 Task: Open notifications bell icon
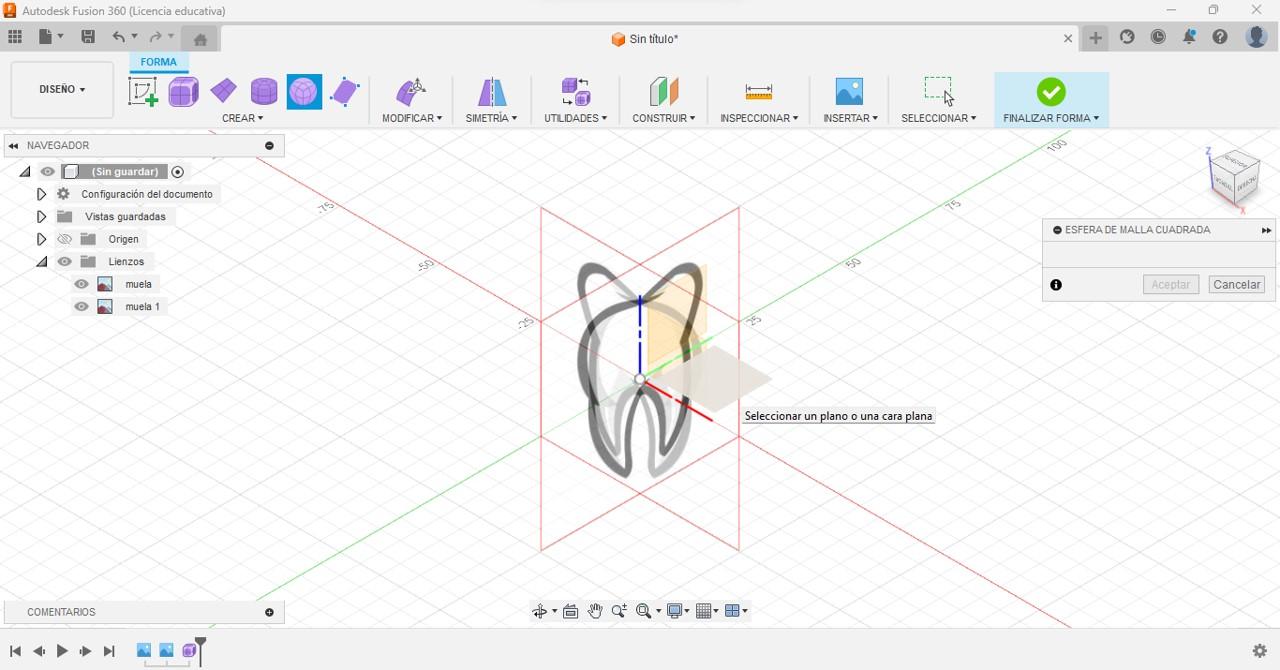coord(1189,37)
